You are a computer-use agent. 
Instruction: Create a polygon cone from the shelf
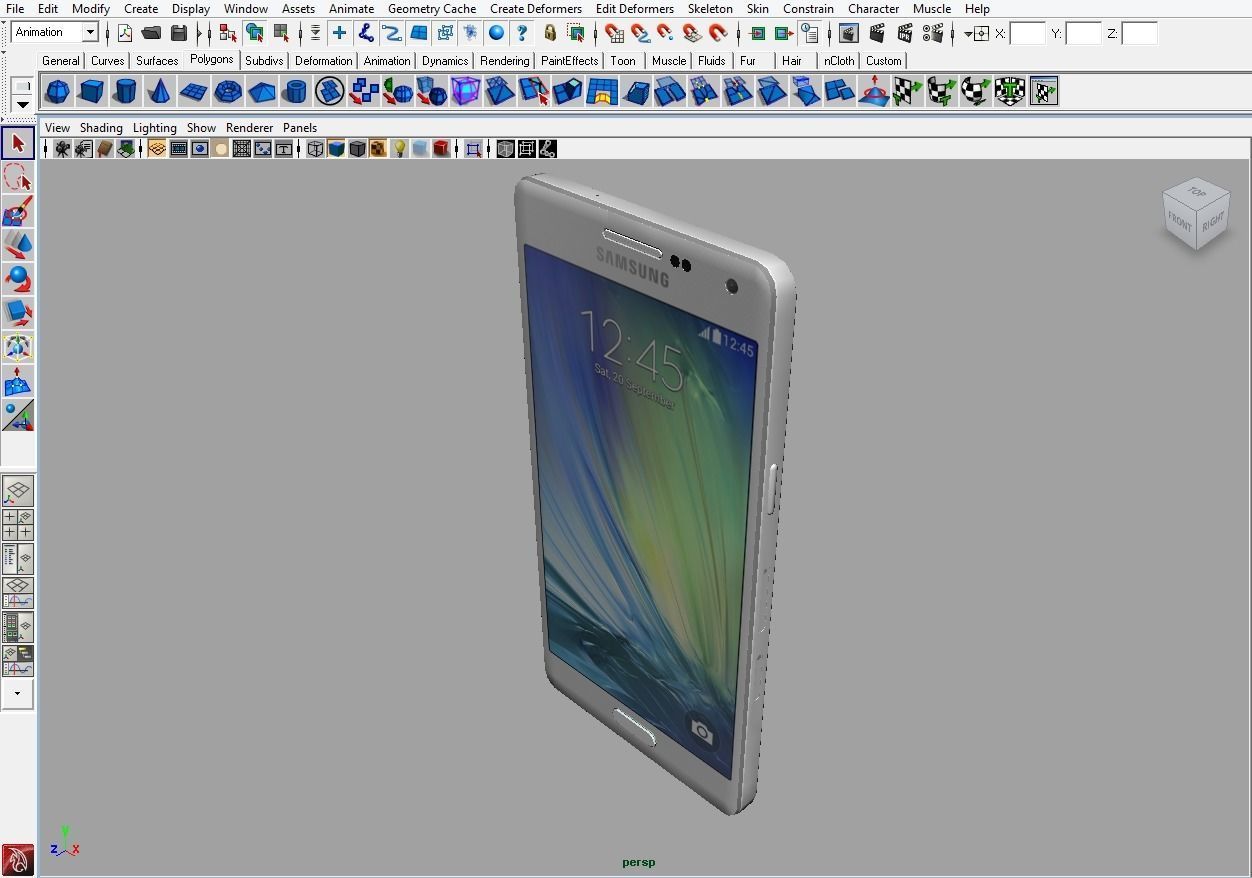pyautogui.click(x=159, y=92)
